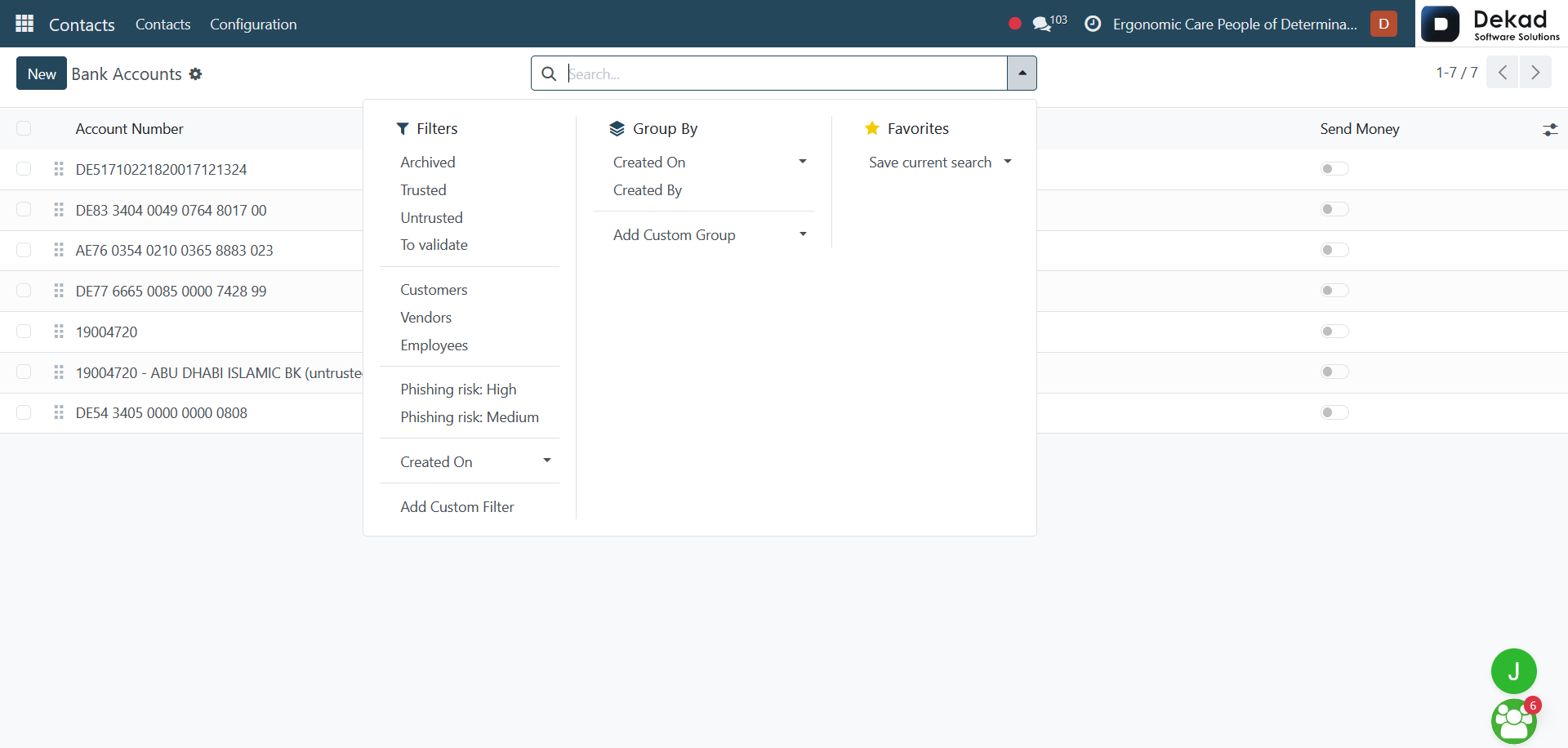Sort by Account Number column header
The width and height of the screenshot is (1568, 748).
[129, 129]
